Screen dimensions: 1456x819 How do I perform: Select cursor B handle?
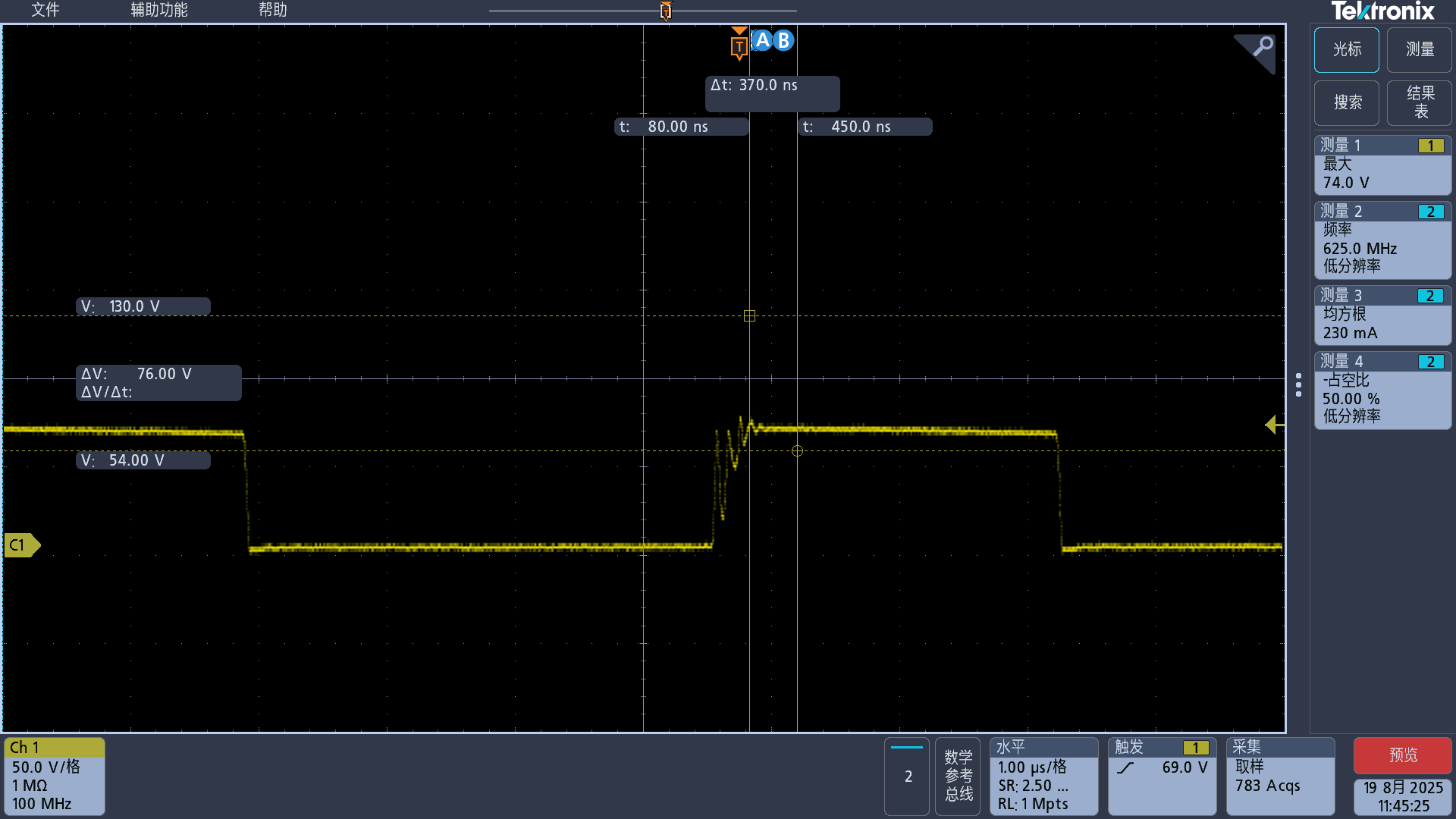[784, 40]
